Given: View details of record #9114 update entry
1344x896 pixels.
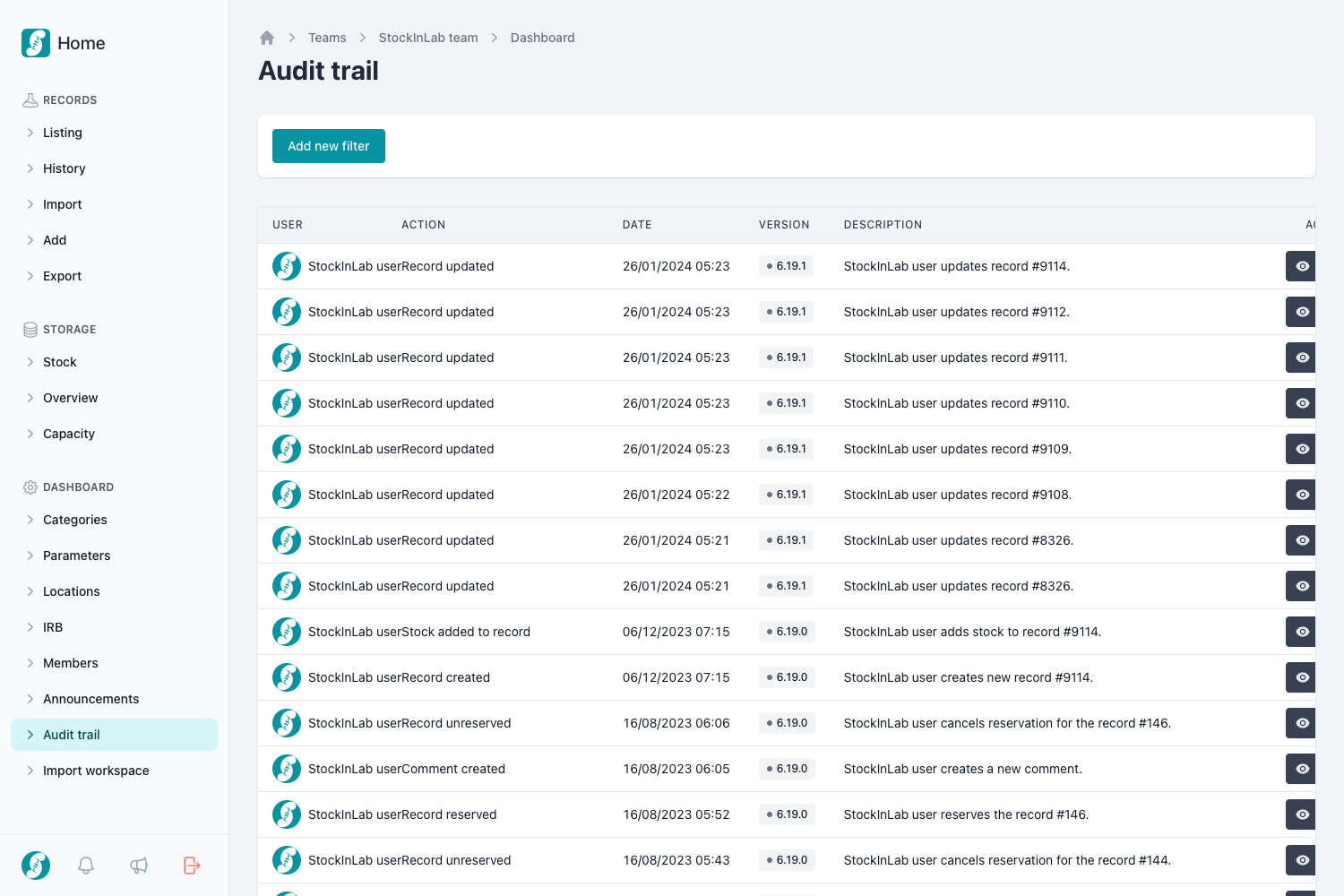Looking at the screenshot, I should [1301, 266].
